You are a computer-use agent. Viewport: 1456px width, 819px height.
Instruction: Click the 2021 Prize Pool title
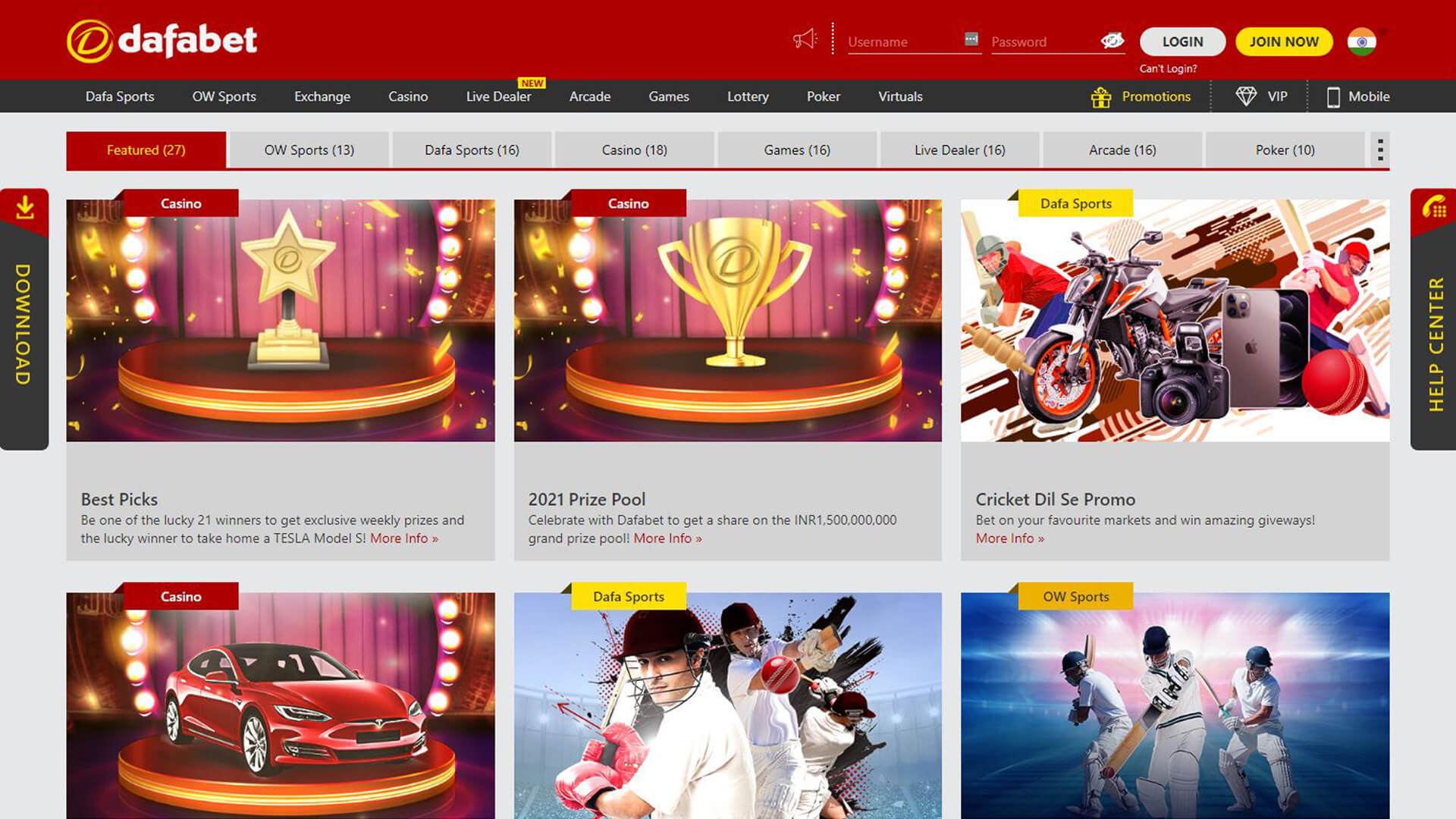point(587,500)
